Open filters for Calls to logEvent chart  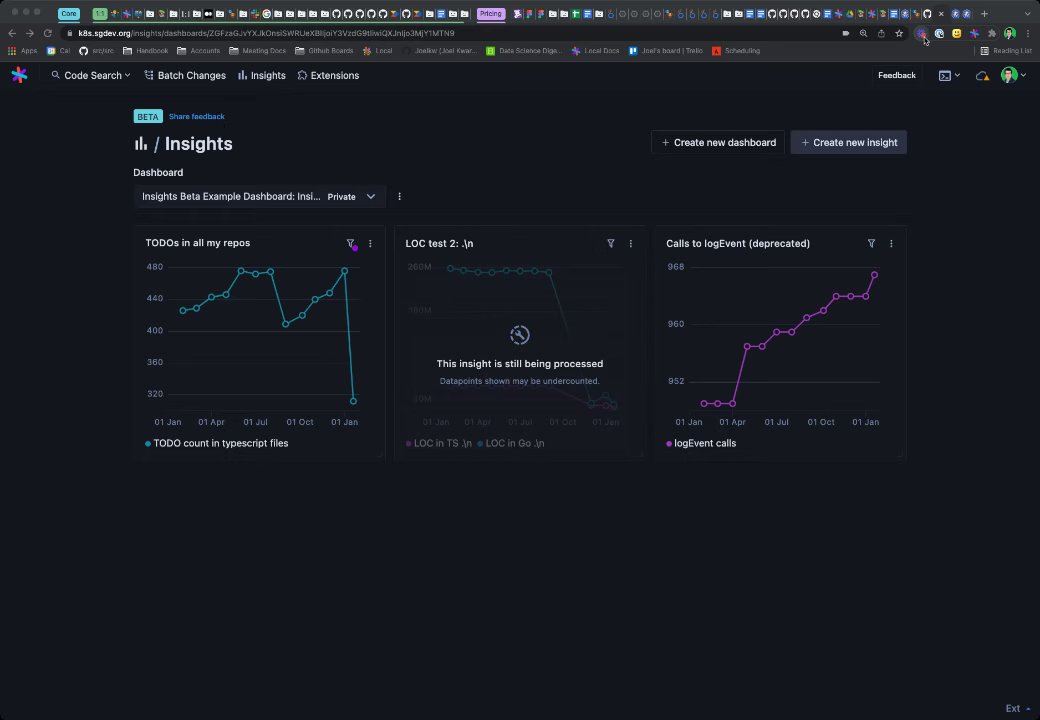coord(871,243)
